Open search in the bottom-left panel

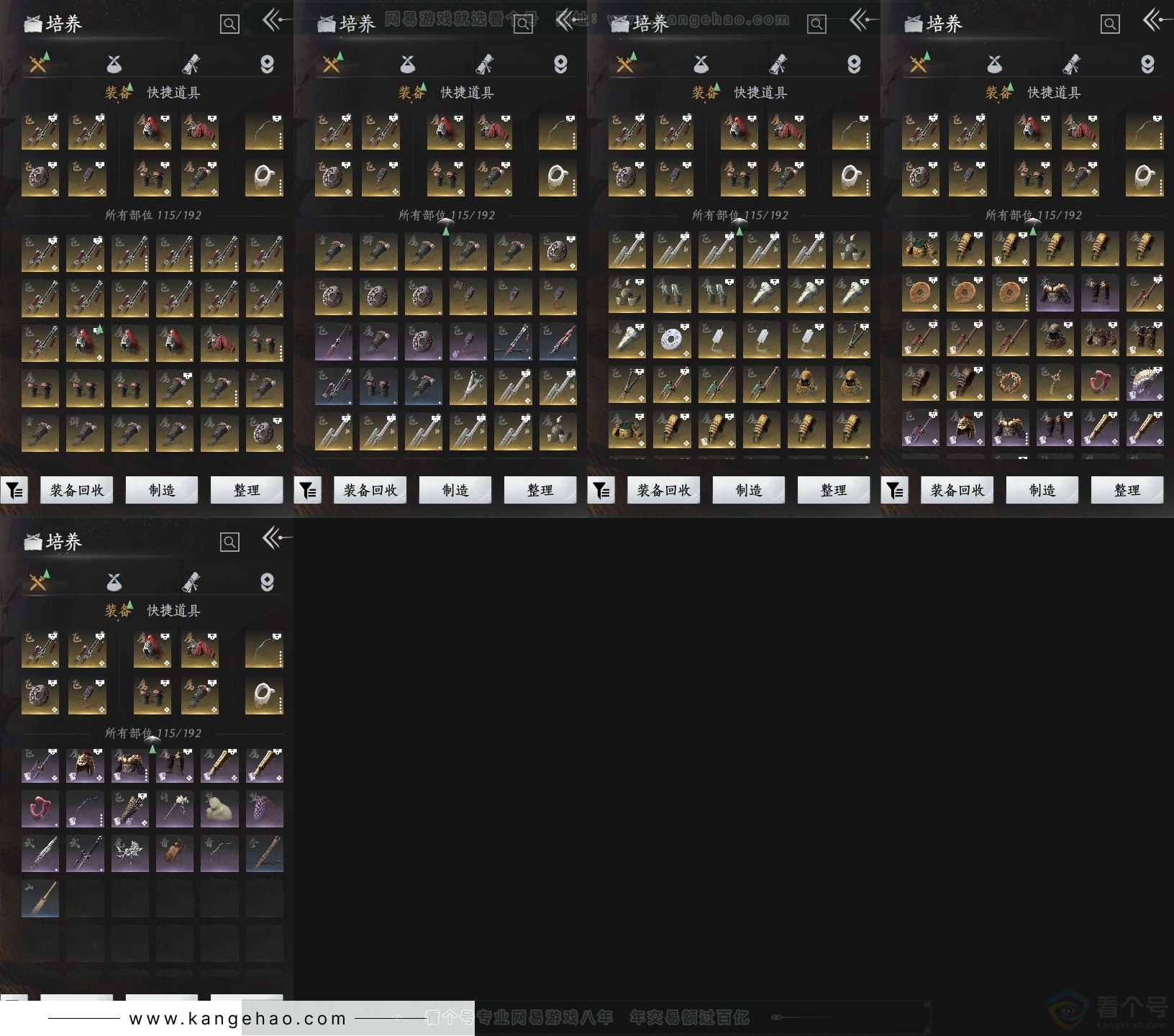click(x=229, y=542)
